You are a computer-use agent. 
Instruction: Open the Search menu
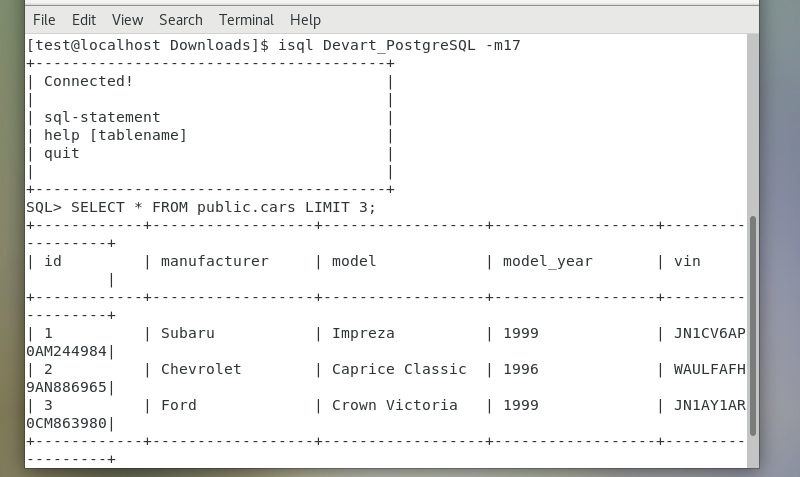point(181,20)
